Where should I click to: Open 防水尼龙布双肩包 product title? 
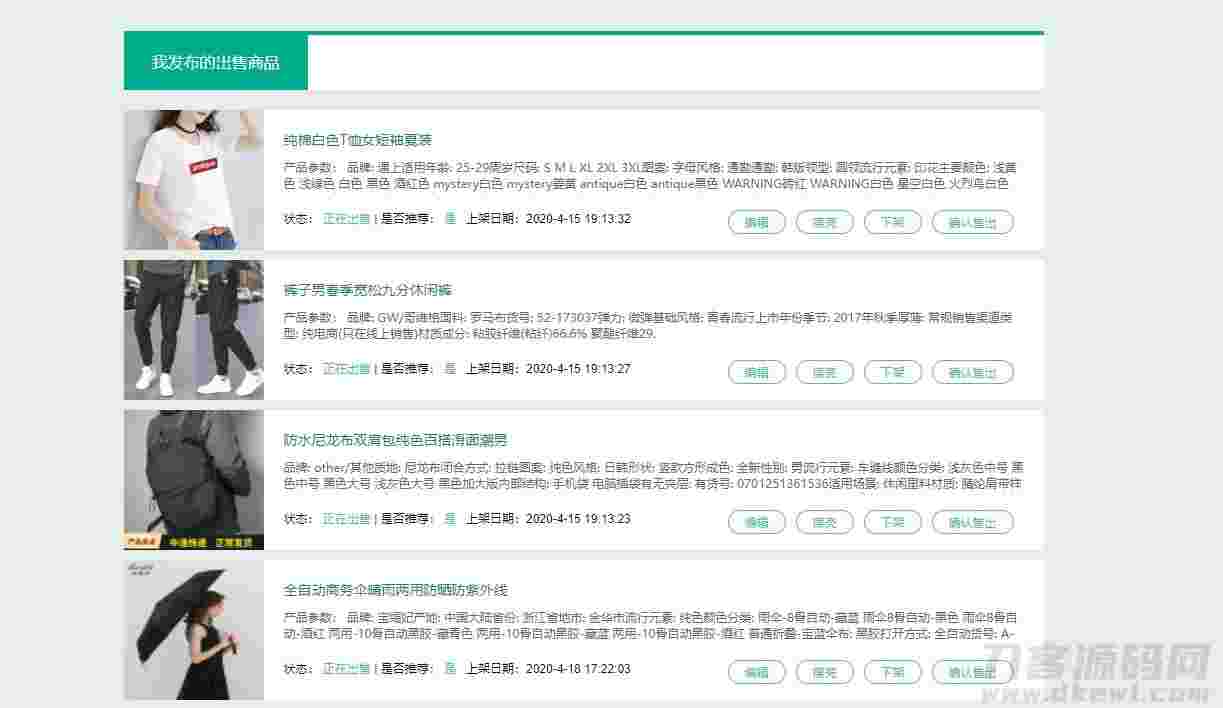(x=396, y=440)
